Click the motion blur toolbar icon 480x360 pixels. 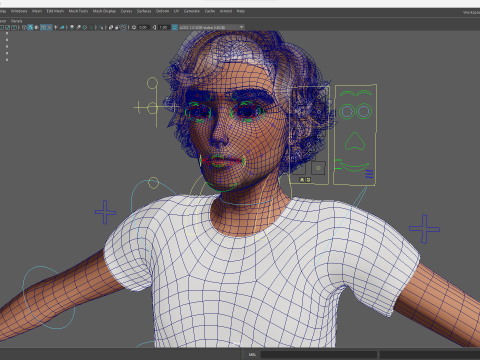(x=78, y=27)
